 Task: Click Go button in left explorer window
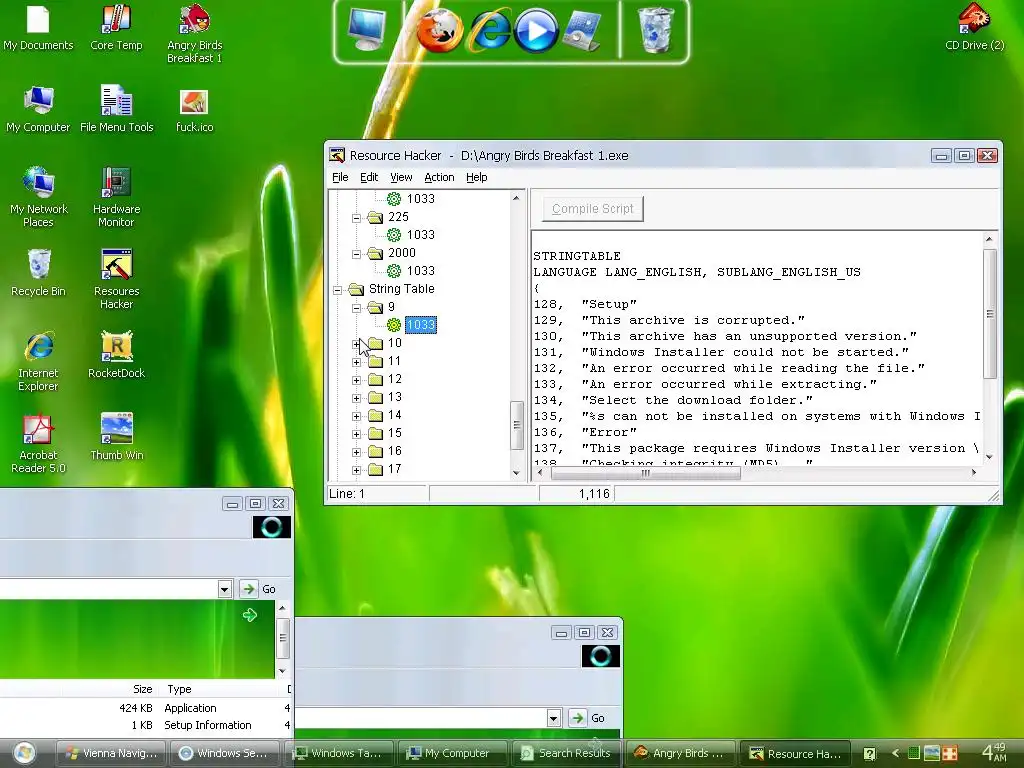(259, 589)
